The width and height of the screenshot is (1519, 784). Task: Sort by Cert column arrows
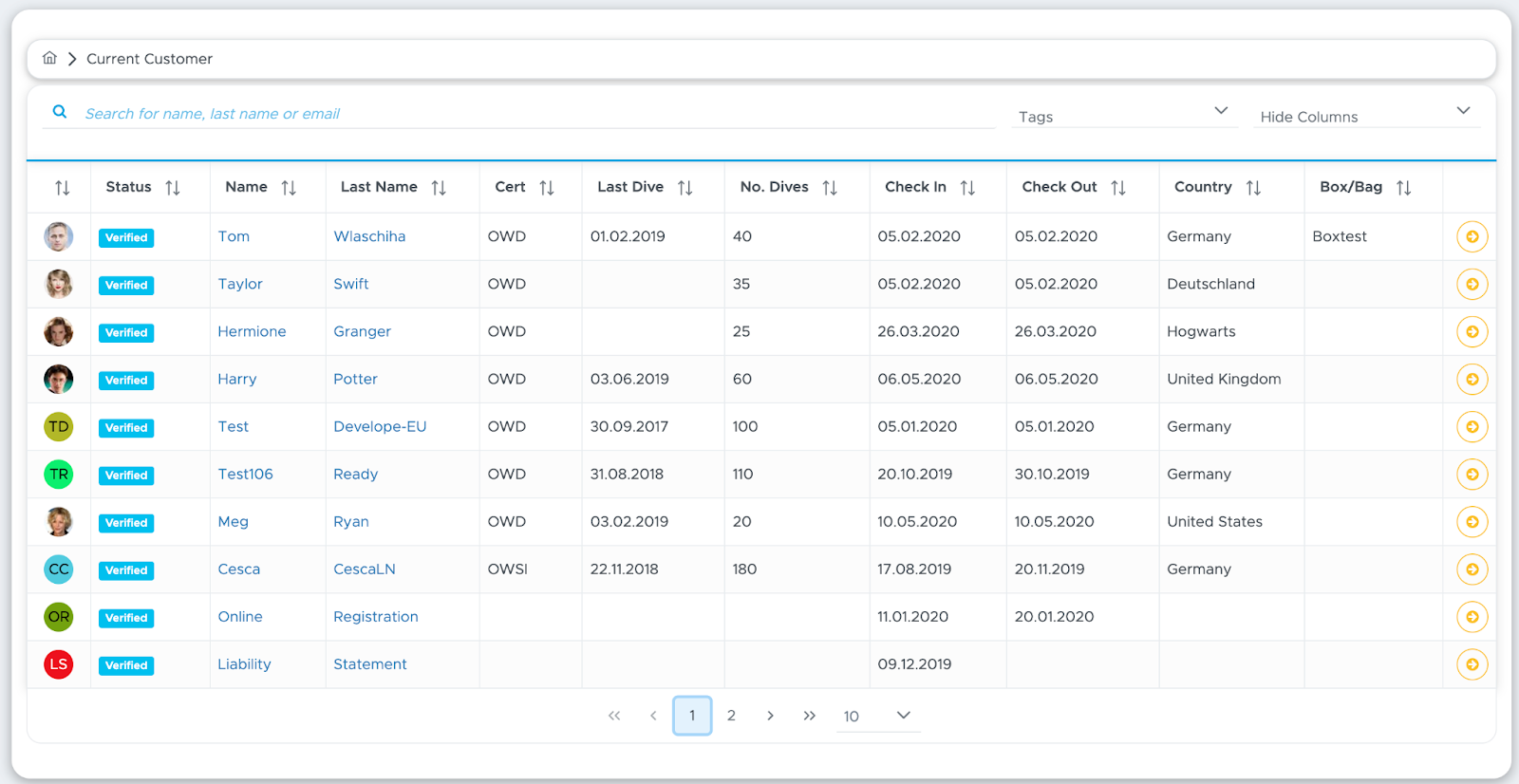pos(547,188)
